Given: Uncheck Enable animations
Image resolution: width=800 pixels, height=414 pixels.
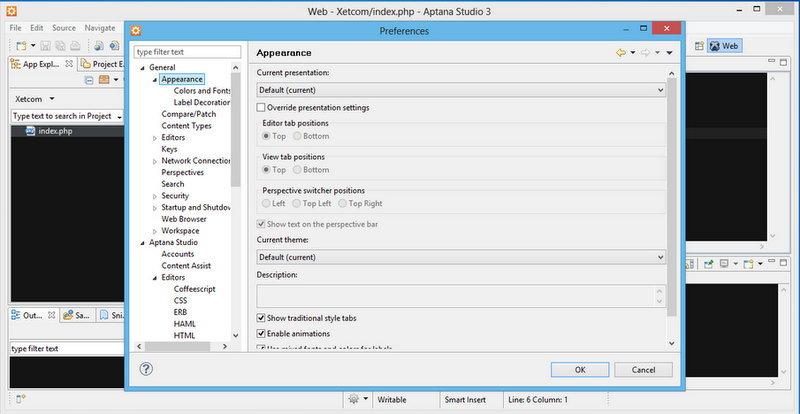Looking at the screenshot, I should [261, 333].
